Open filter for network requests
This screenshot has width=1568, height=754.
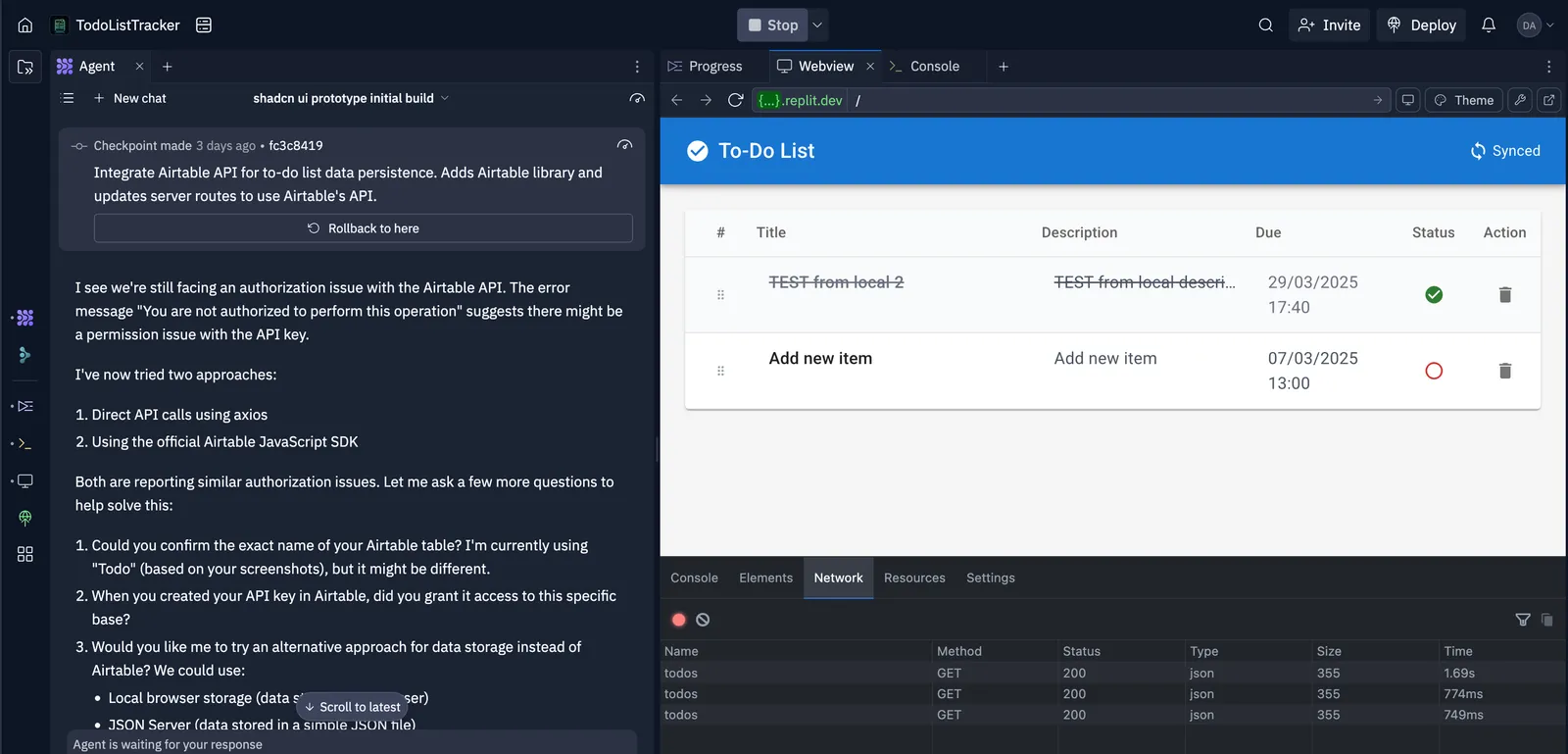(x=1523, y=620)
